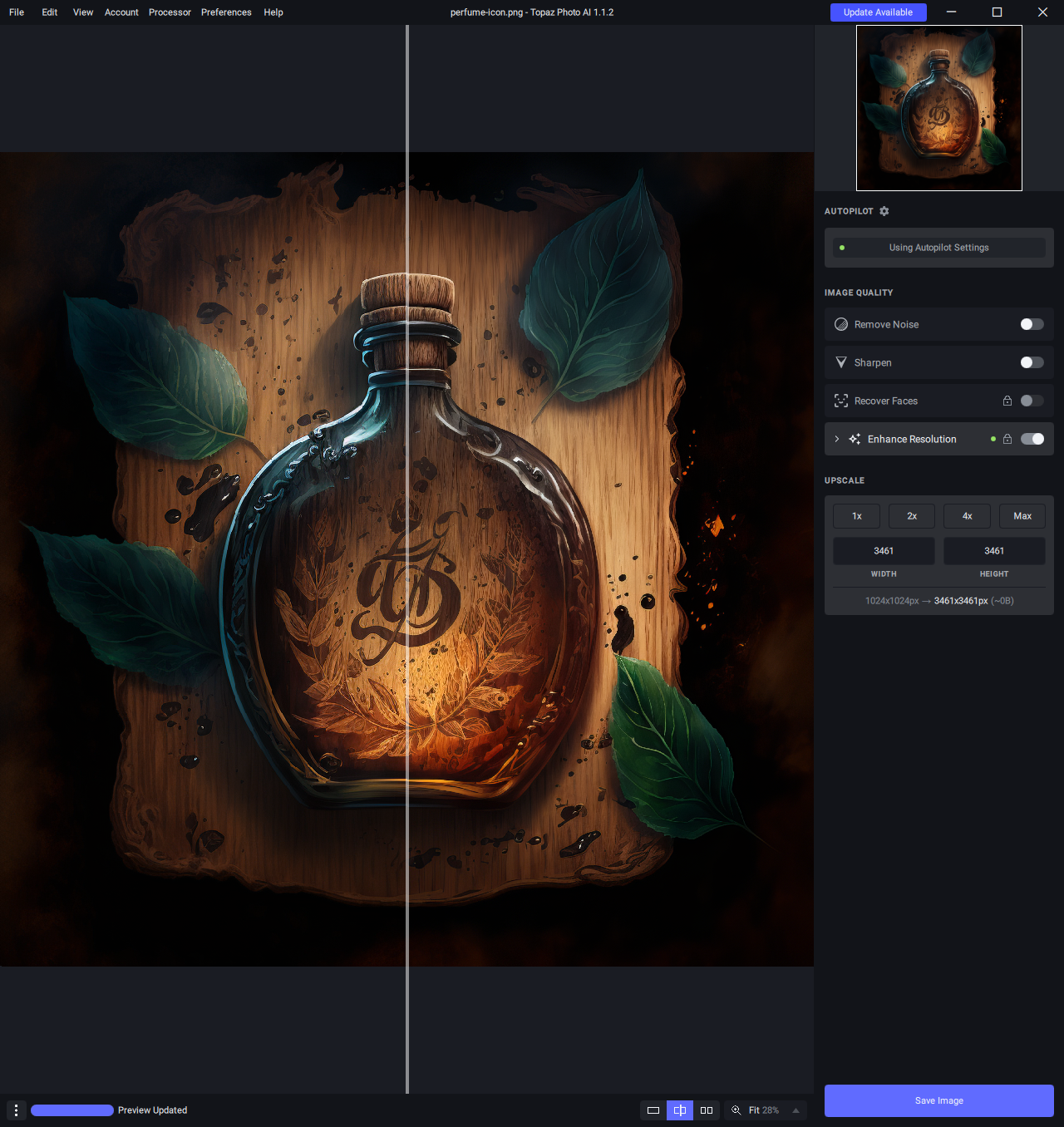Switch to side-by-side comparison view

(707, 1110)
